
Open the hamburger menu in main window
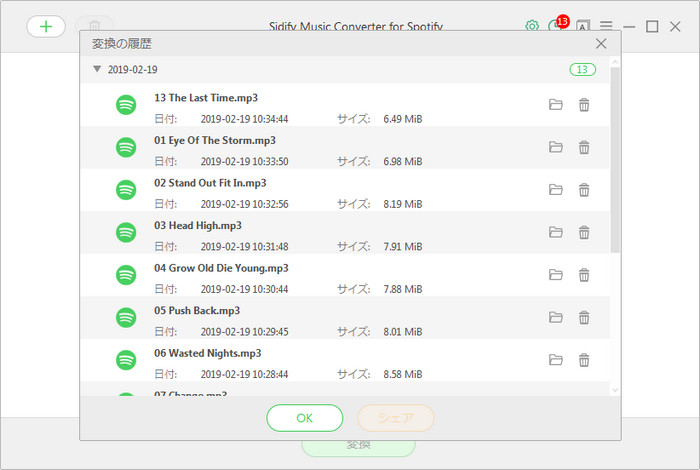point(606,25)
